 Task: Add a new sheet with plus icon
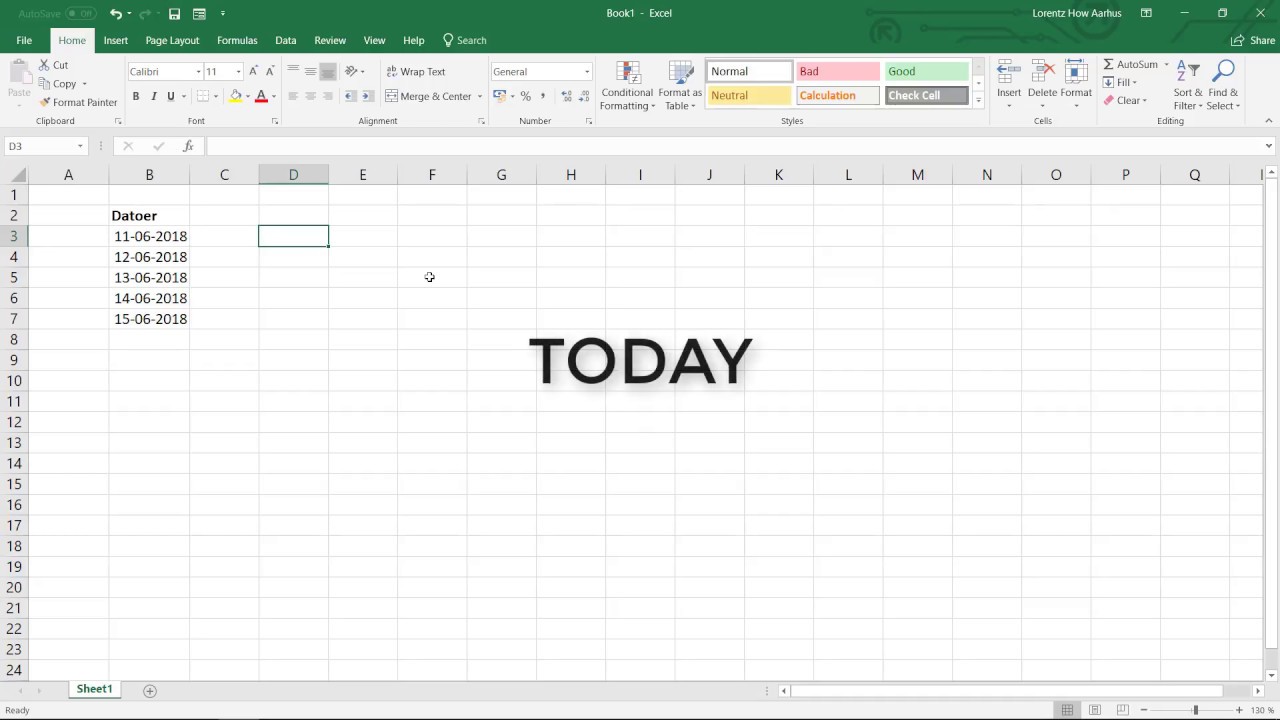tap(150, 691)
